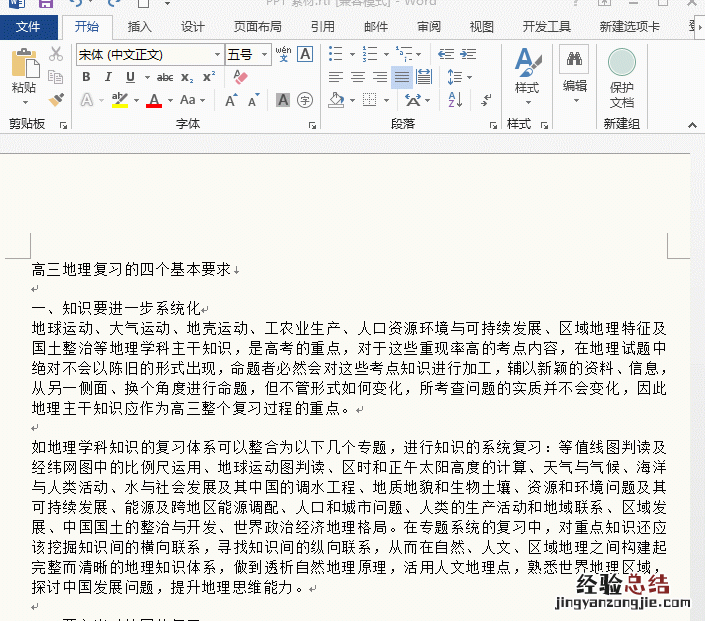Switch to the 插入 tab

pyautogui.click(x=140, y=27)
